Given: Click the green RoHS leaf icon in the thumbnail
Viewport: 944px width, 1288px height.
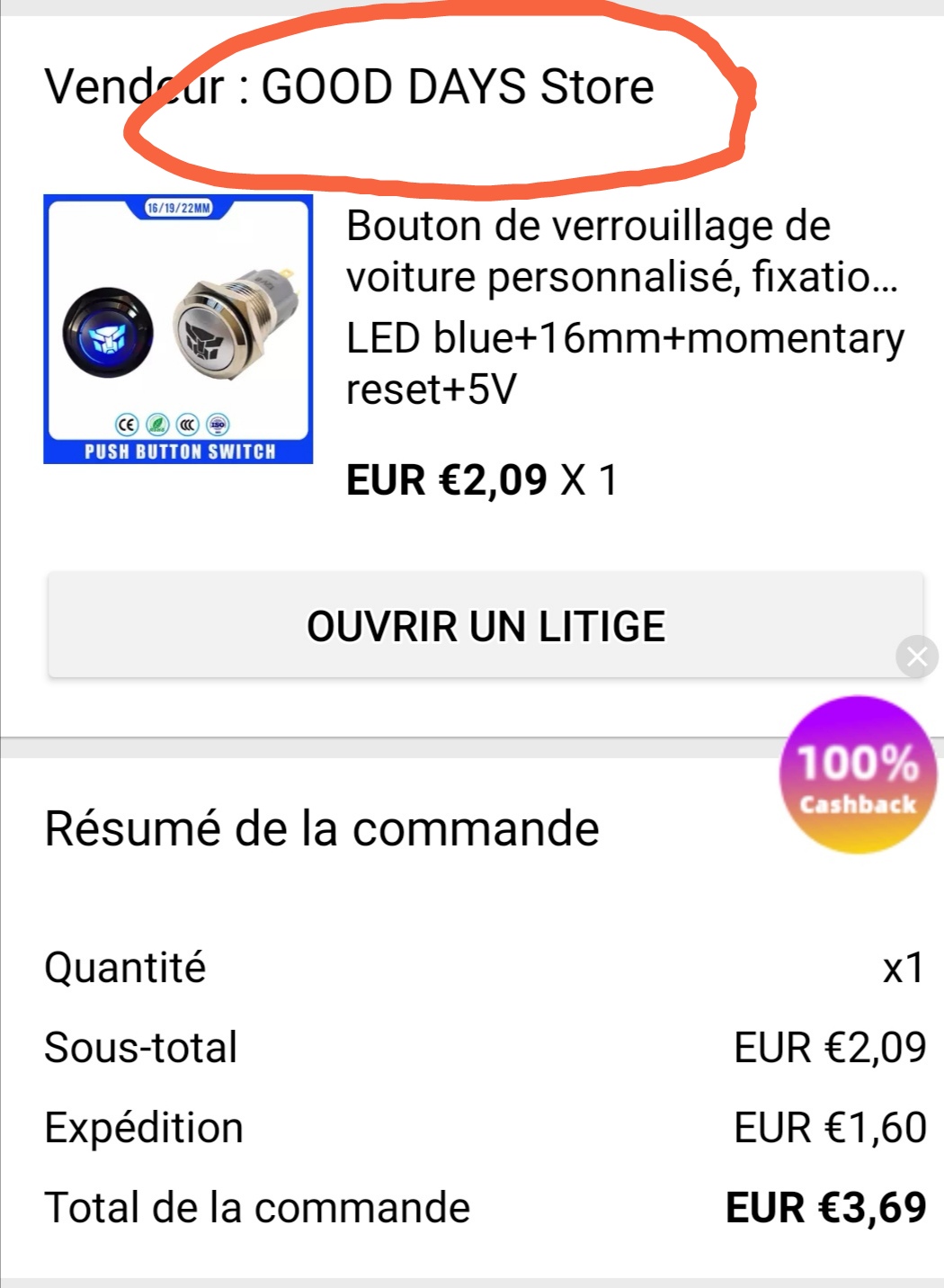Looking at the screenshot, I should click(157, 425).
